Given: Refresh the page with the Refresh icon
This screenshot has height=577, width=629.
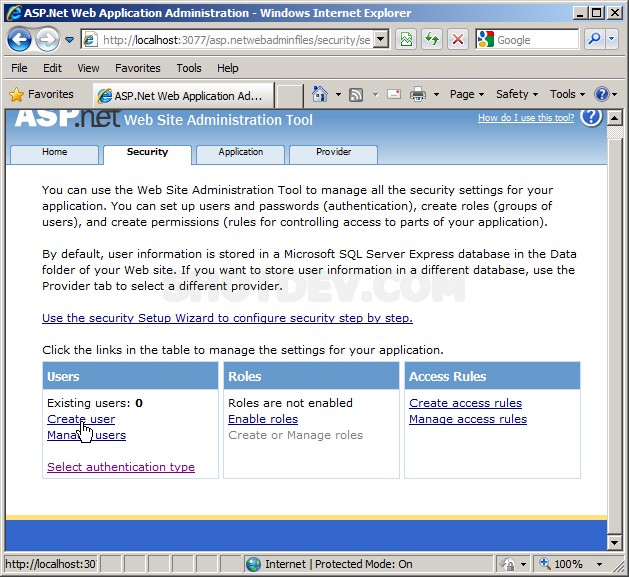Looking at the screenshot, I should click(x=432, y=39).
